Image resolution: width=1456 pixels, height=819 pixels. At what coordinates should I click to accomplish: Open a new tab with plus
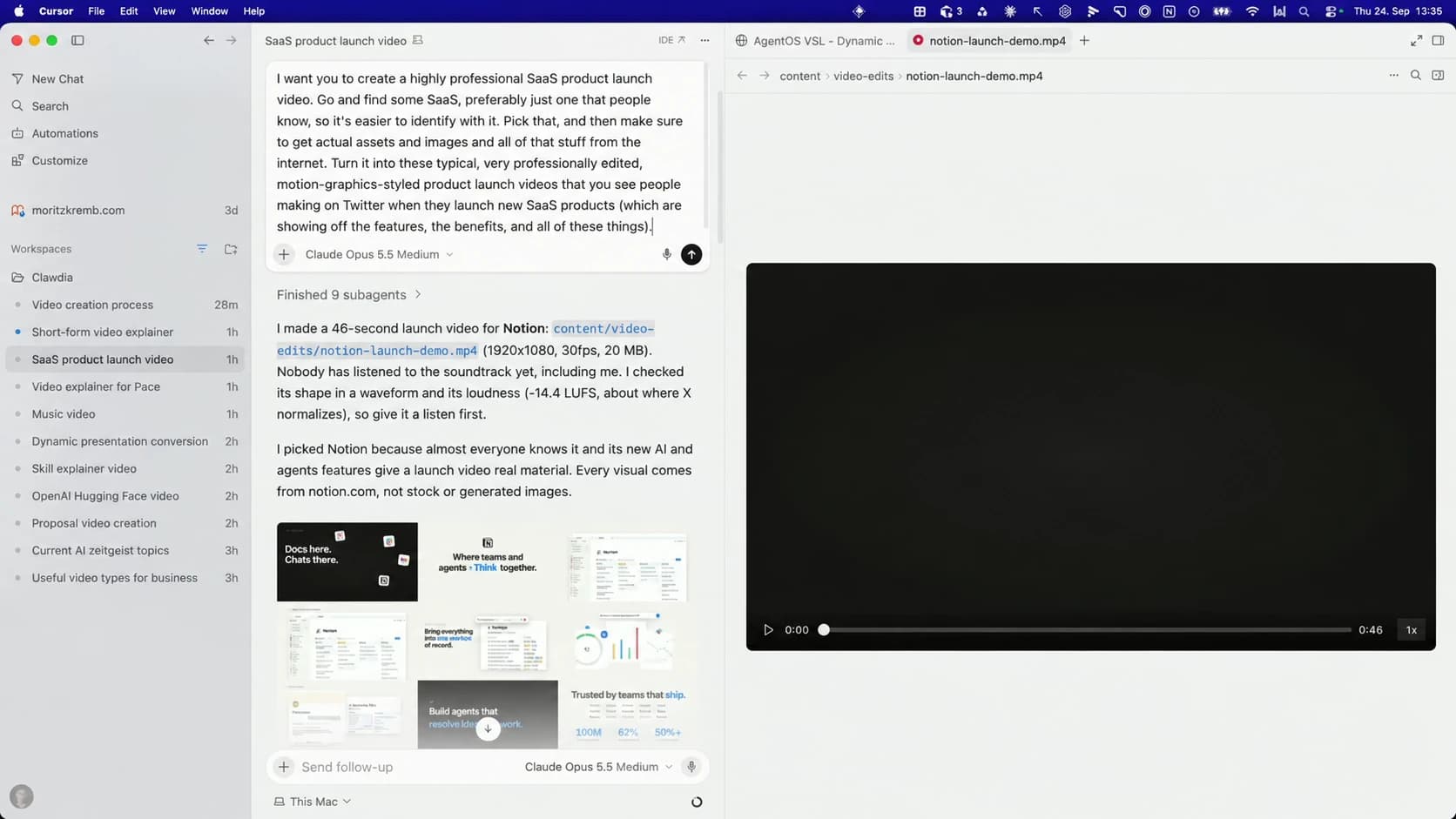(x=1084, y=41)
